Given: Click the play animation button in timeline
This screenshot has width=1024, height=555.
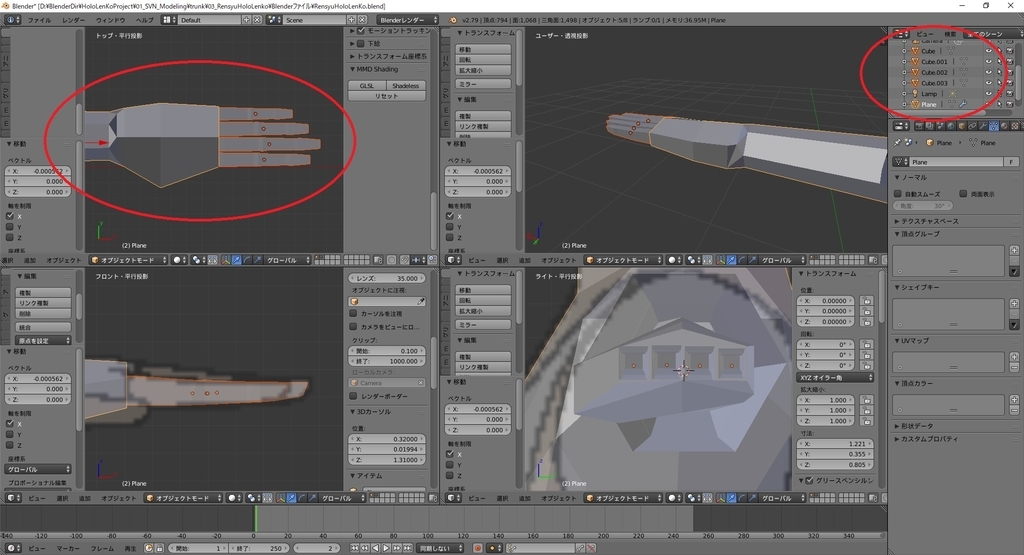Looking at the screenshot, I should [386, 548].
